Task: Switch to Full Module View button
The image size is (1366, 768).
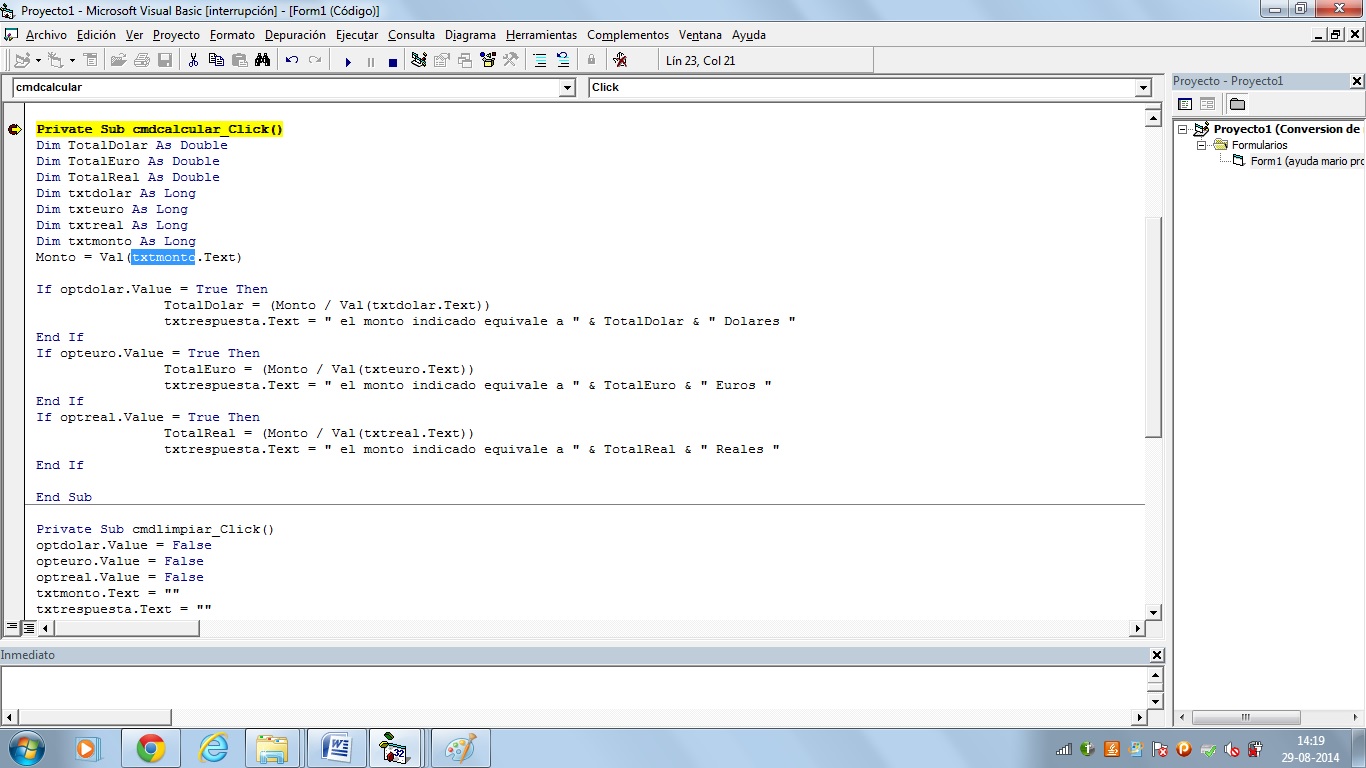Action: 29,628
